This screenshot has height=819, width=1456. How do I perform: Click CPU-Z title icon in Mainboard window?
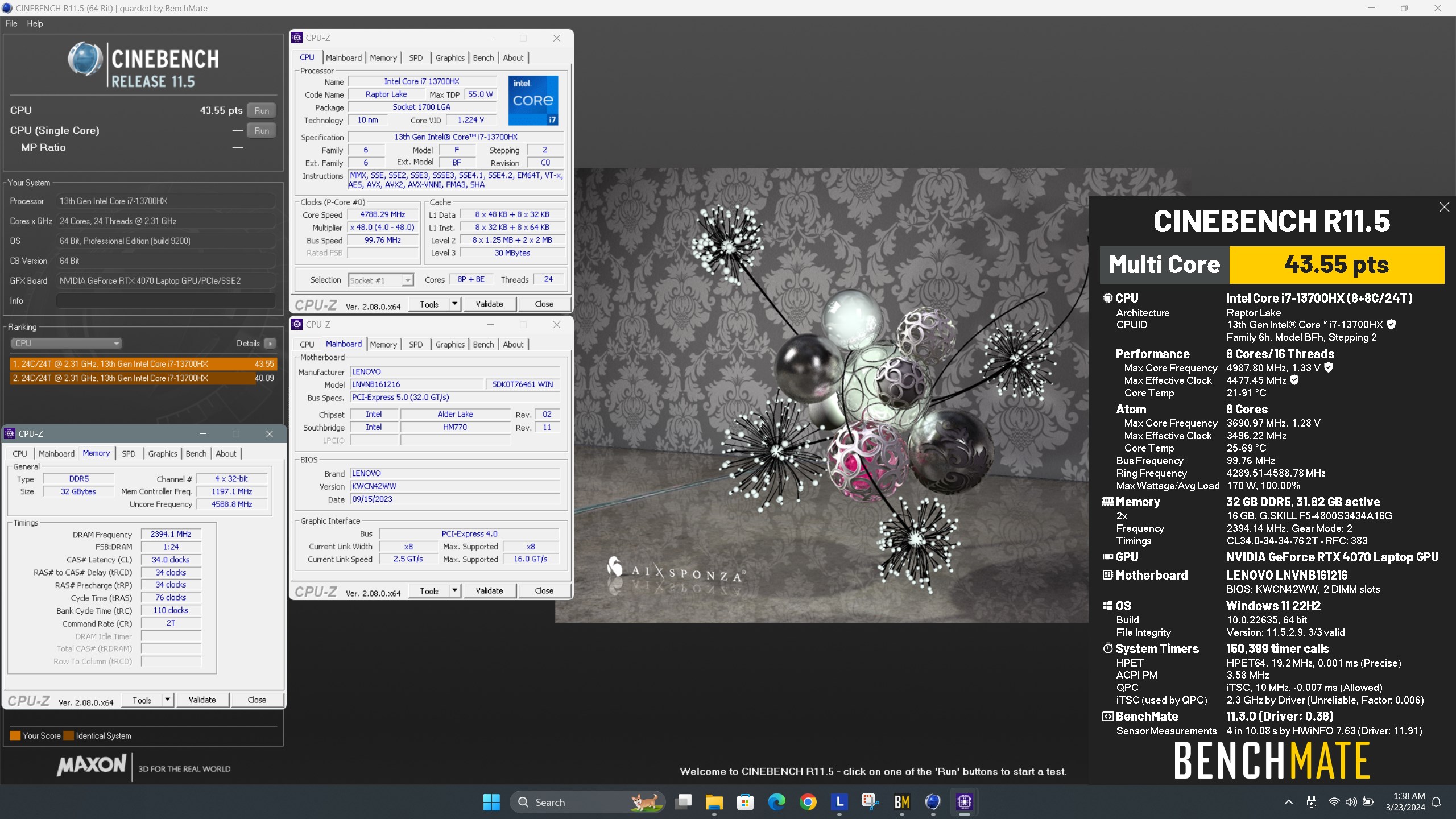coord(297,324)
